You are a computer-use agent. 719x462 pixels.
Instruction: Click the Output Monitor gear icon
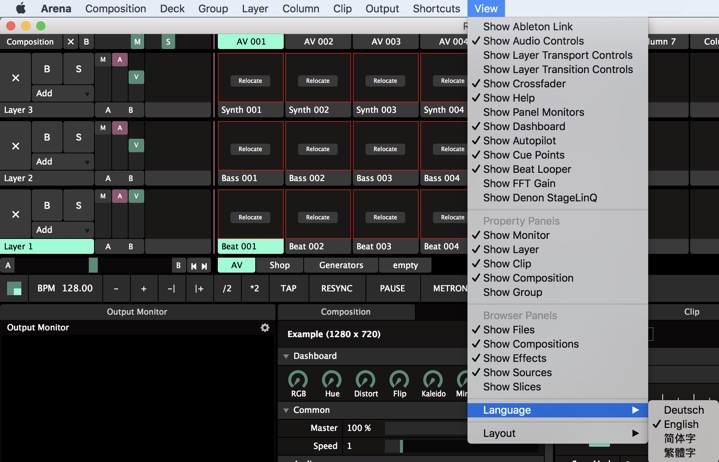point(265,328)
